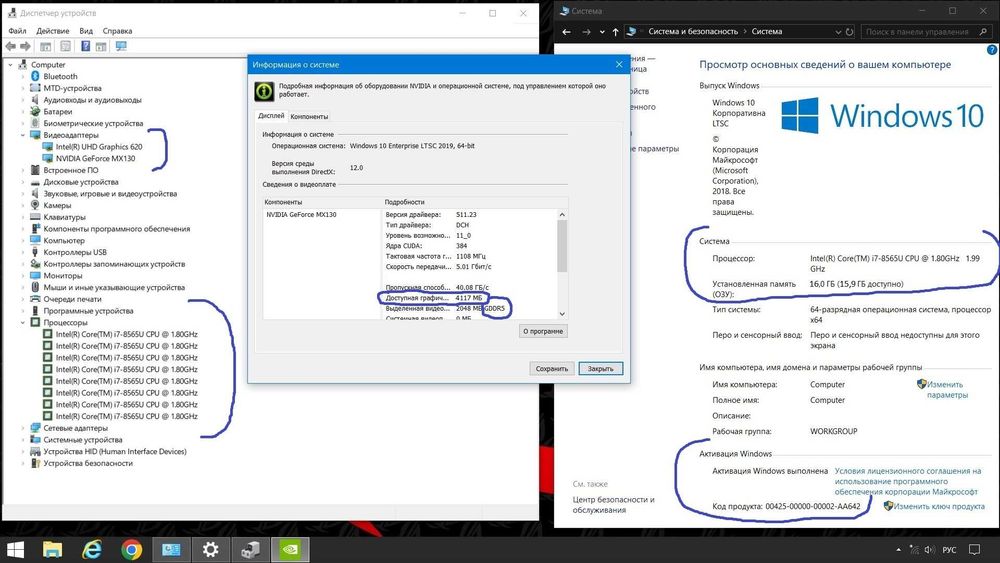Launch Internet Explorer from the taskbar

[92, 550]
